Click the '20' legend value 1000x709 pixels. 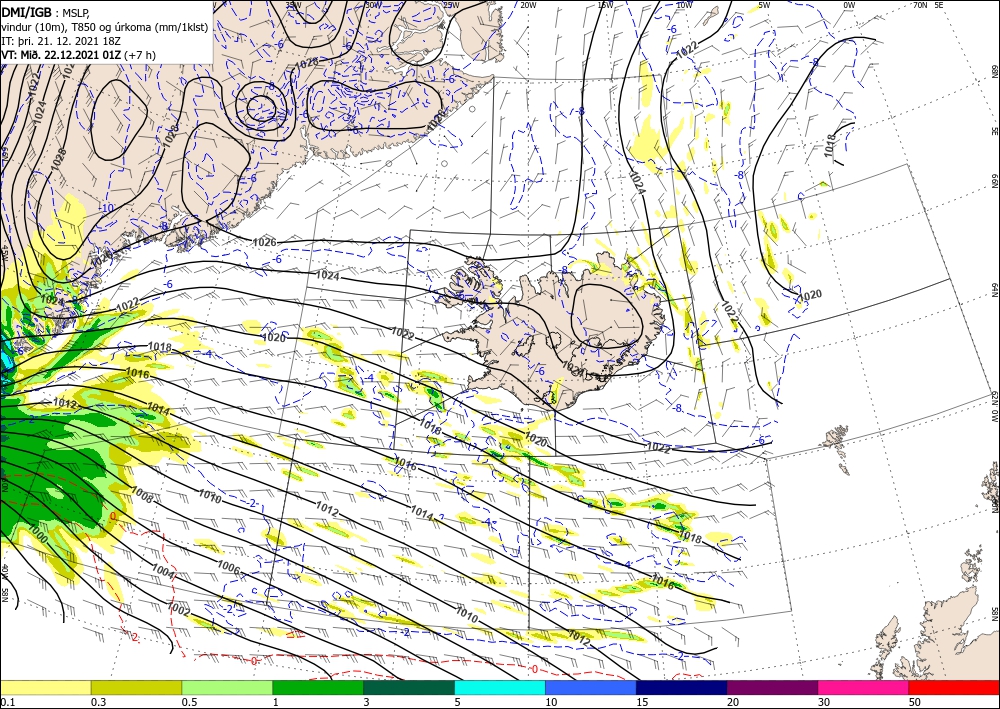[x=733, y=702]
